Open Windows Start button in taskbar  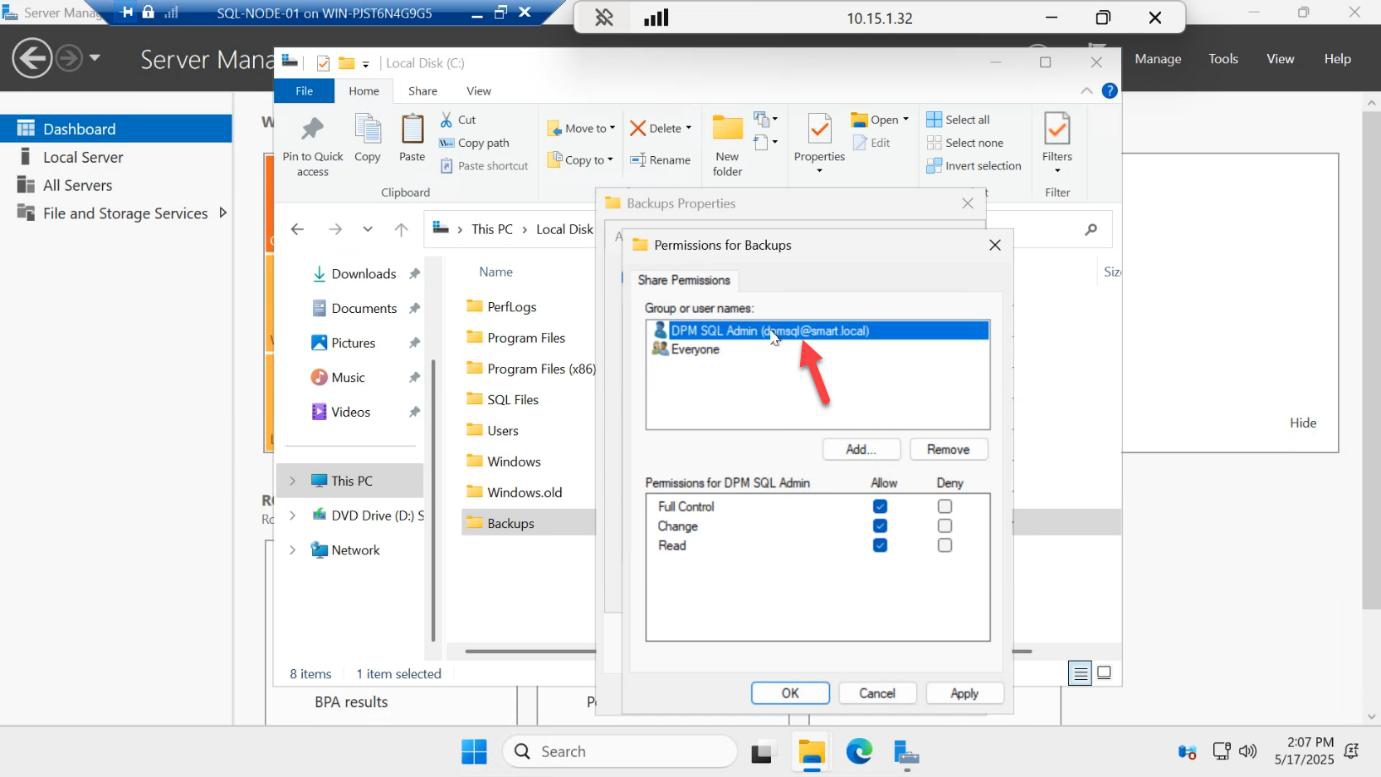[x=474, y=752]
